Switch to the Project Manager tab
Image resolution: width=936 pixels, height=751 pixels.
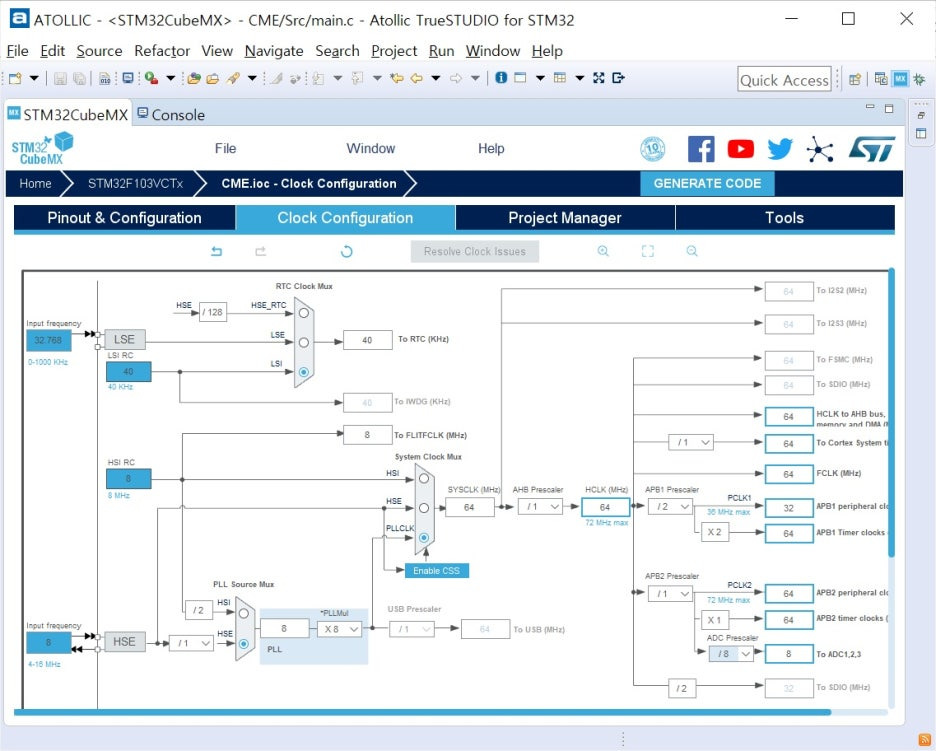(x=565, y=218)
